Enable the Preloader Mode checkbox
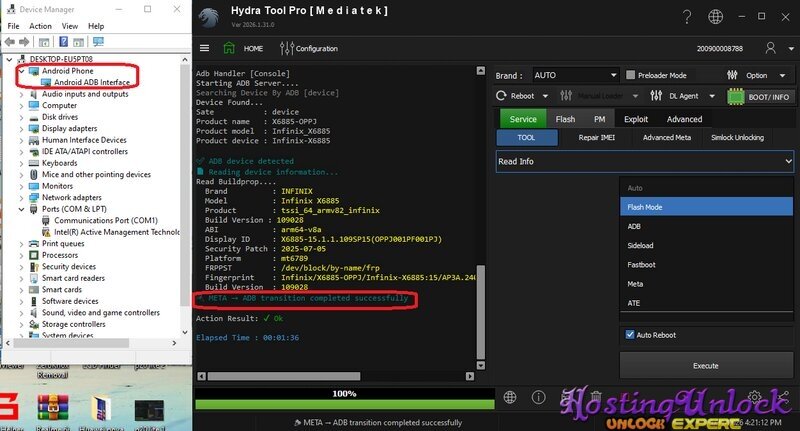Viewport: 800px width, 431px height. pyautogui.click(x=630, y=75)
